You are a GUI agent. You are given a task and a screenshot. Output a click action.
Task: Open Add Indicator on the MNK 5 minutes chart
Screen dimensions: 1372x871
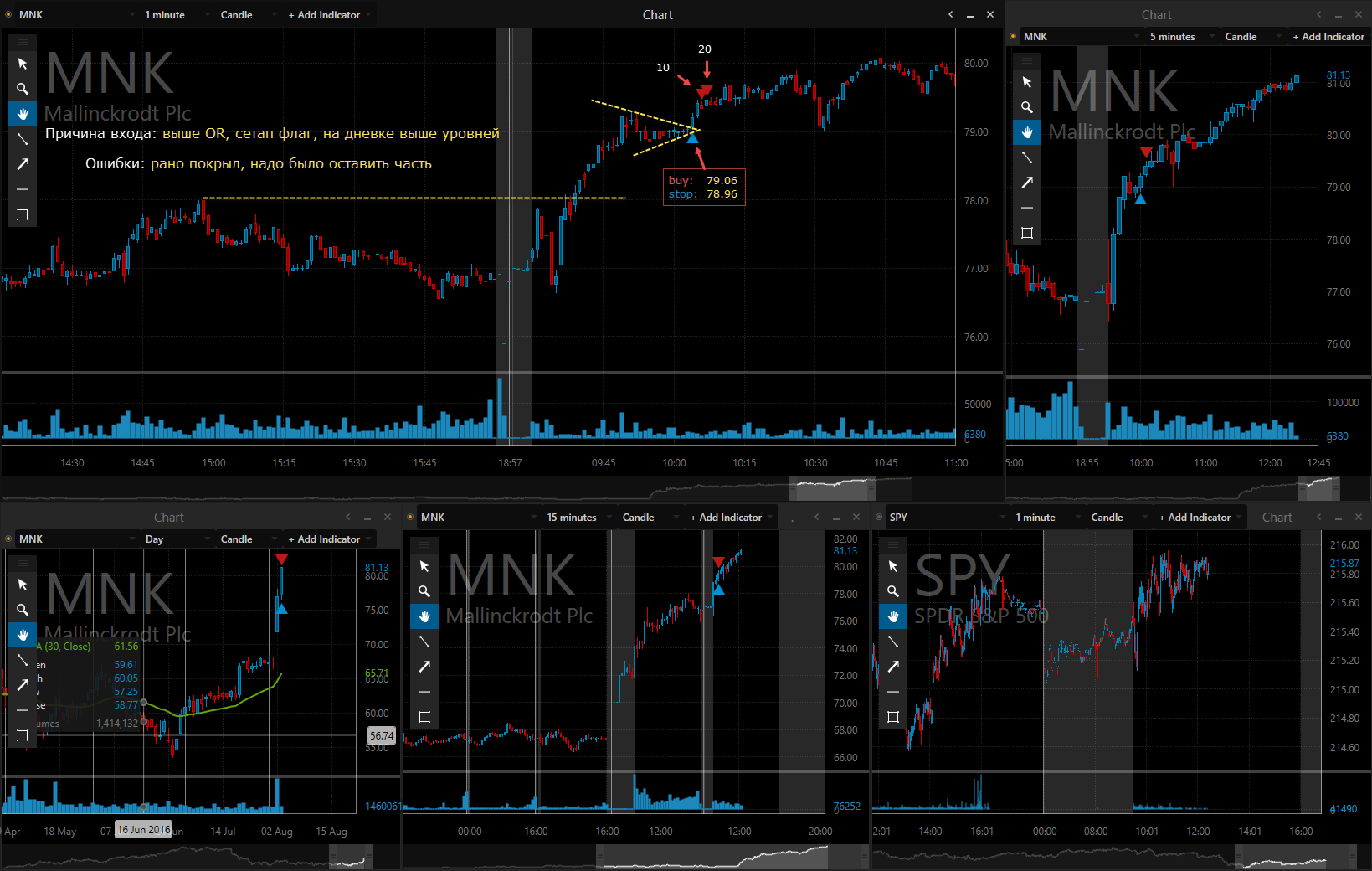(x=1328, y=37)
